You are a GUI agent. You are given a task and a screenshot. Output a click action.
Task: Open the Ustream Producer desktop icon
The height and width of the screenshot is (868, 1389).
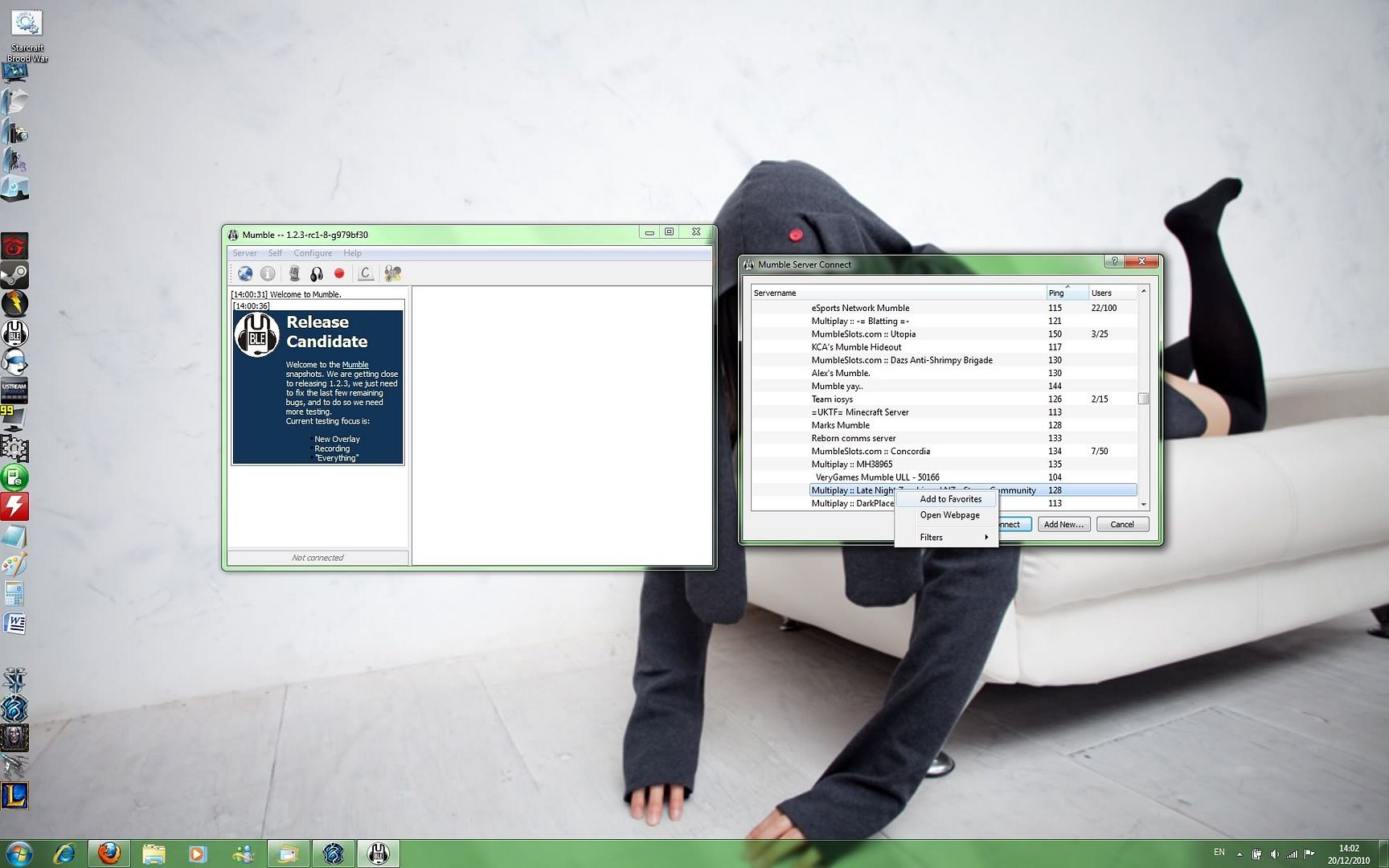coord(14,391)
